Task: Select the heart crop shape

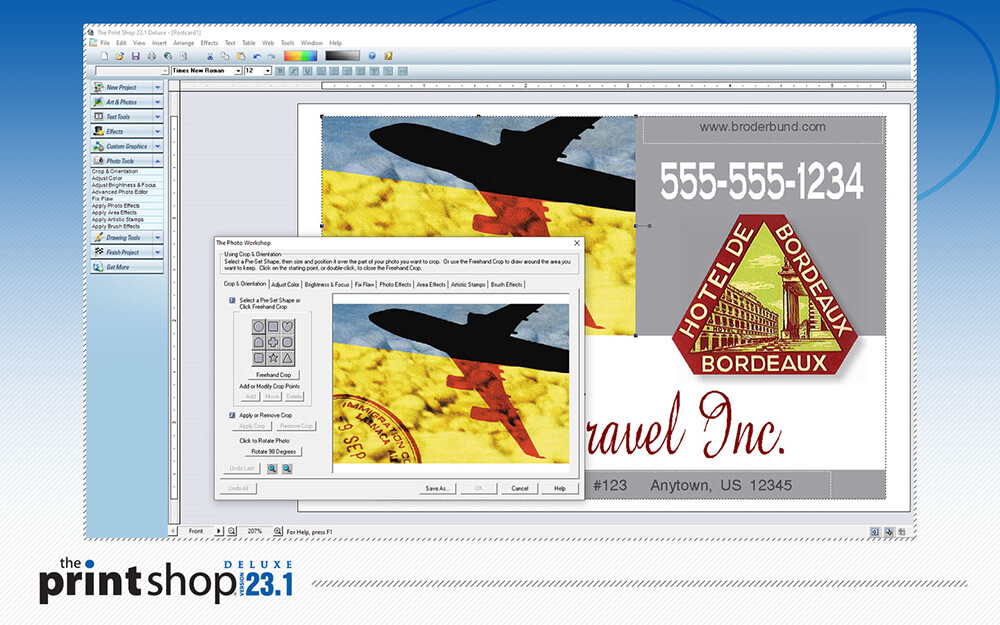Action: pos(288,327)
